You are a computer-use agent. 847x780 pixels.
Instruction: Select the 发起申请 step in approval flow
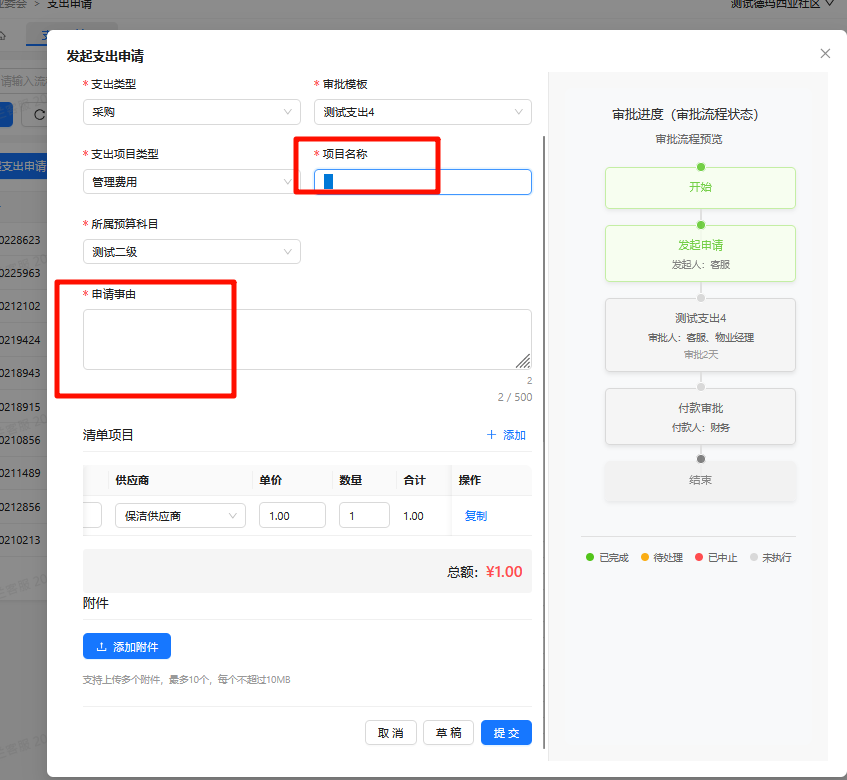pos(700,253)
